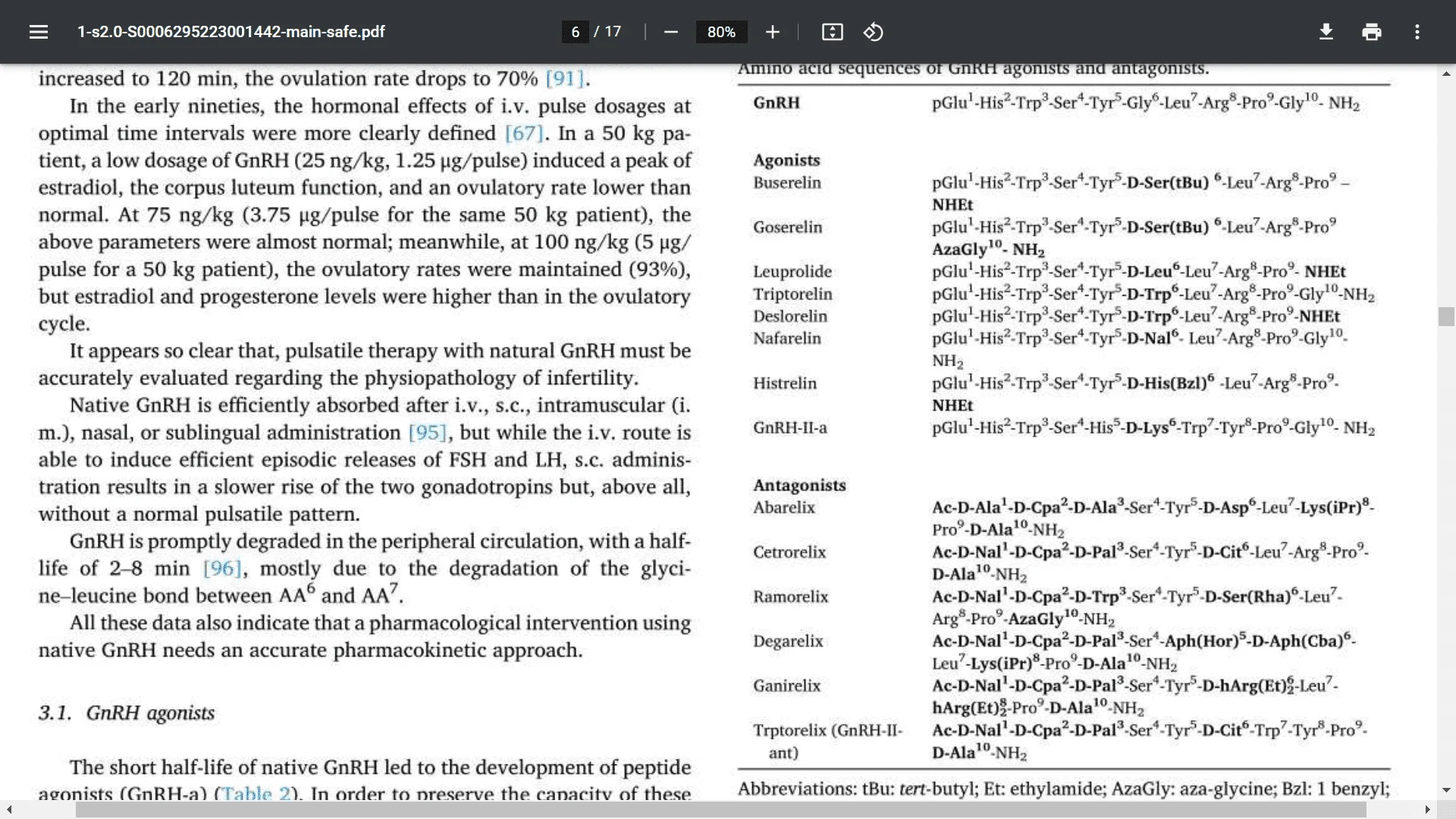The height and width of the screenshot is (819, 1456).
Task: Click the zoom in plus button
Action: pyautogui.click(x=772, y=32)
